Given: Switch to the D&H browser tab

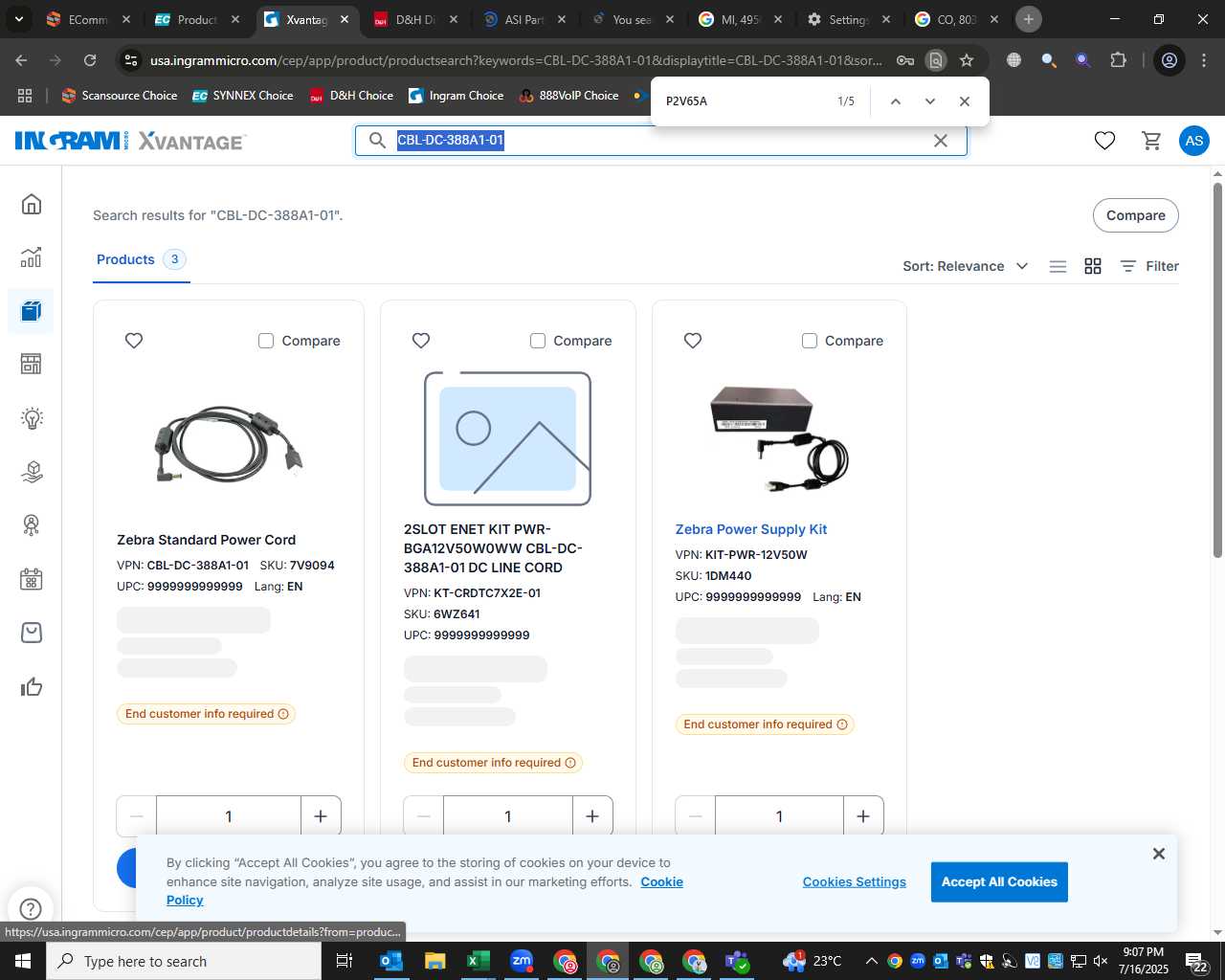Looking at the screenshot, I should point(416,19).
